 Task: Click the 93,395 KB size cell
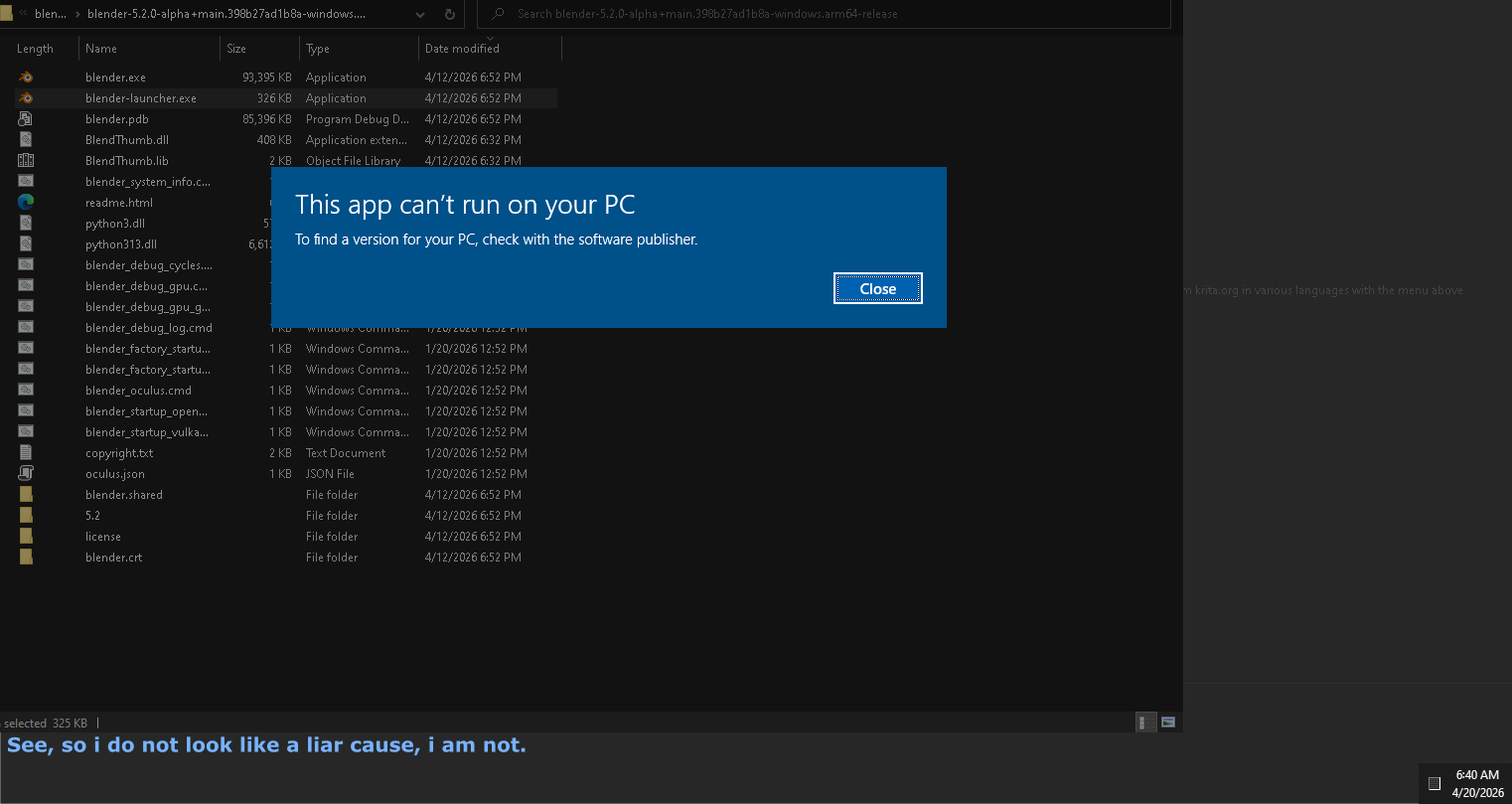click(x=267, y=77)
